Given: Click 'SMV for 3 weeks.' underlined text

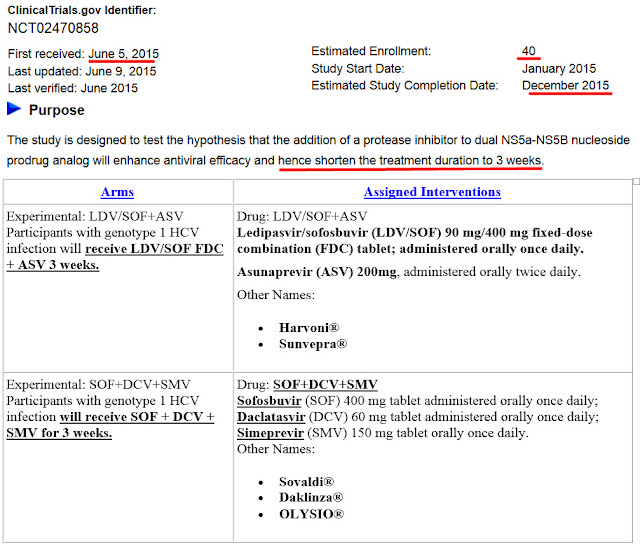Looking at the screenshot, I should pyautogui.click(x=59, y=433).
